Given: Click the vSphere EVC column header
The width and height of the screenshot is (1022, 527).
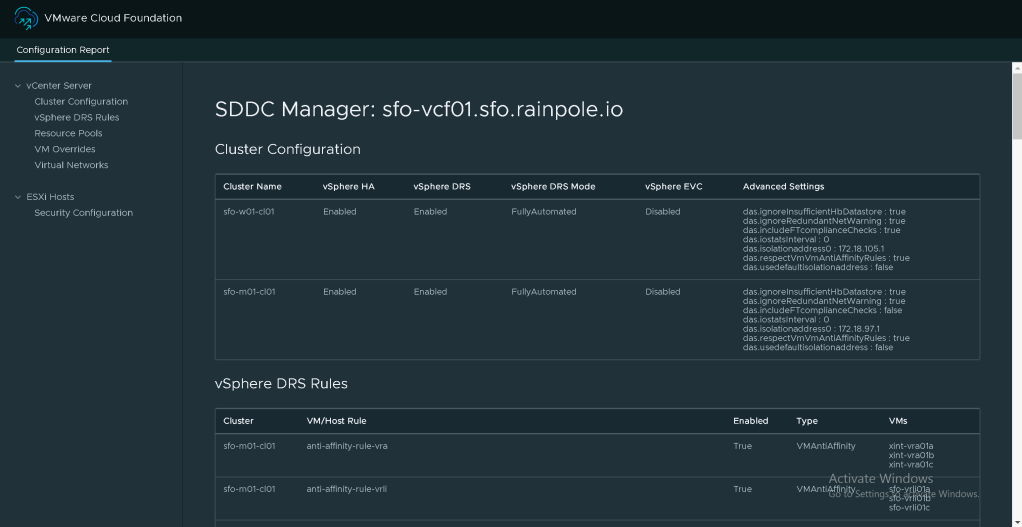Looking at the screenshot, I should pyautogui.click(x=674, y=187).
